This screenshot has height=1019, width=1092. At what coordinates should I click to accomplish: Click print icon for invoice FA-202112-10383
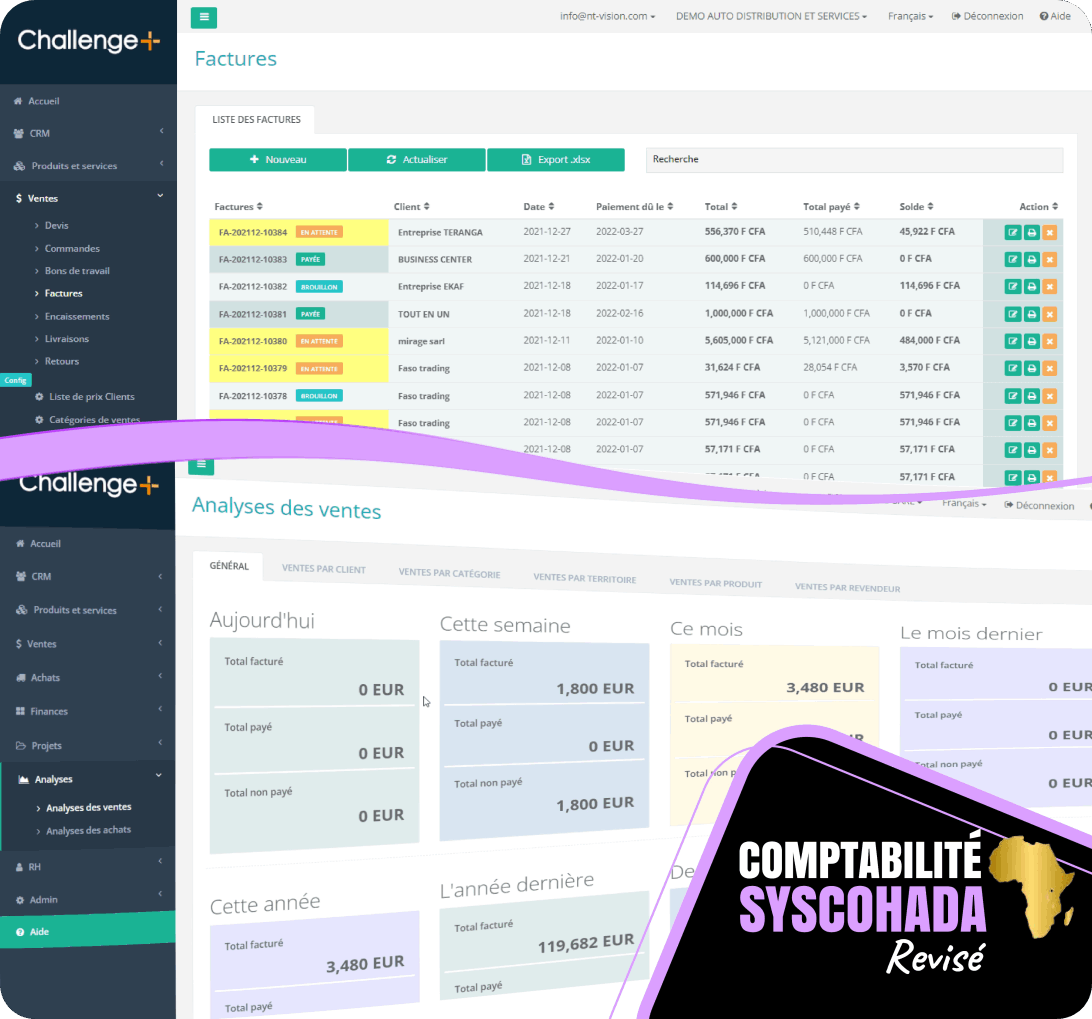pos(1031,260)
